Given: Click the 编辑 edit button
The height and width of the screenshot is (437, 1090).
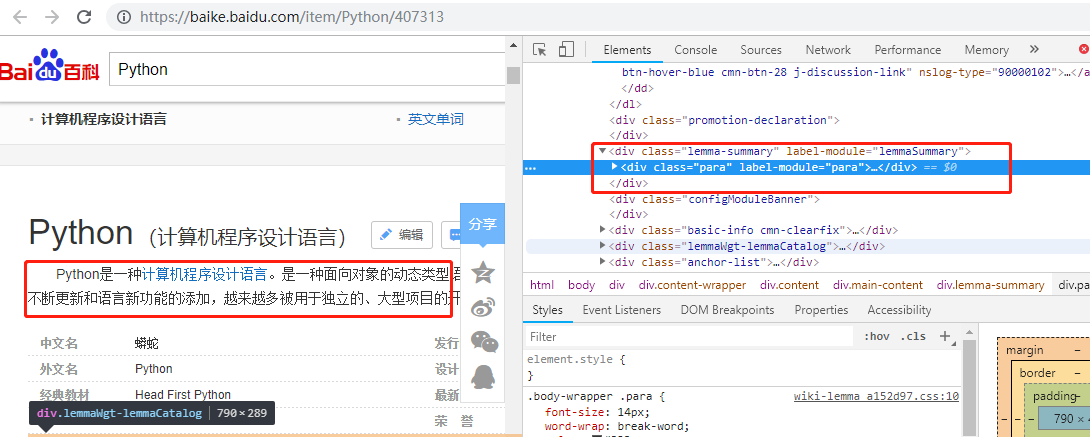Looking at the screenshot, I should (x=402, y=235).
